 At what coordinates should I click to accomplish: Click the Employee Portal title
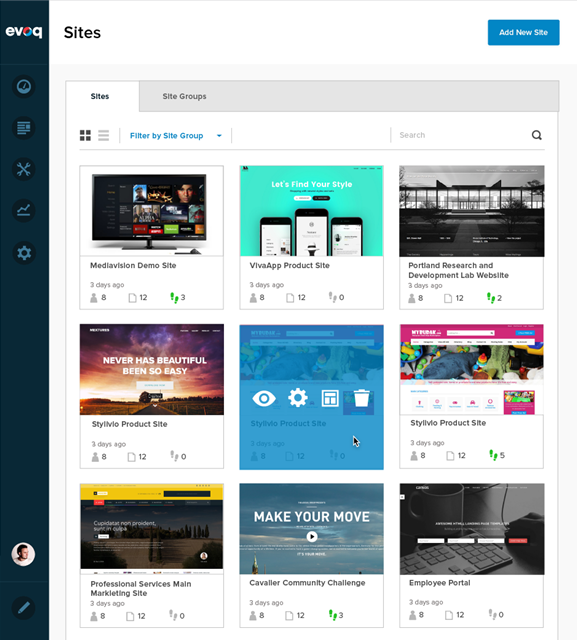[x=439, y=583]
